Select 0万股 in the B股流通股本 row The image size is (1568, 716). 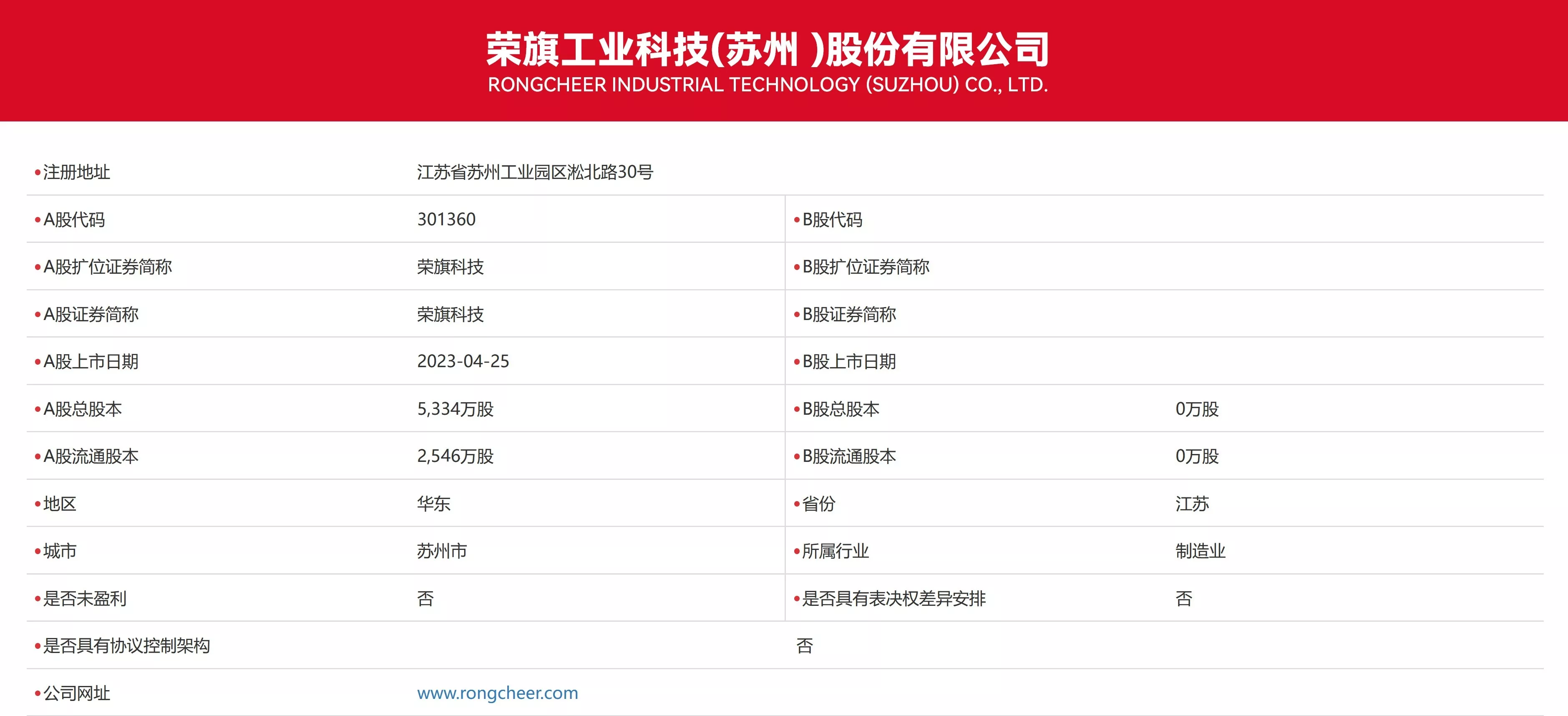click(x=1197, y=456)
